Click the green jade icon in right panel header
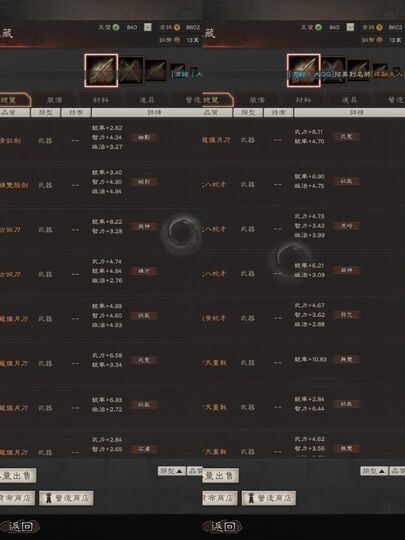This screenshot has width=405, height=540. [319, 27]
